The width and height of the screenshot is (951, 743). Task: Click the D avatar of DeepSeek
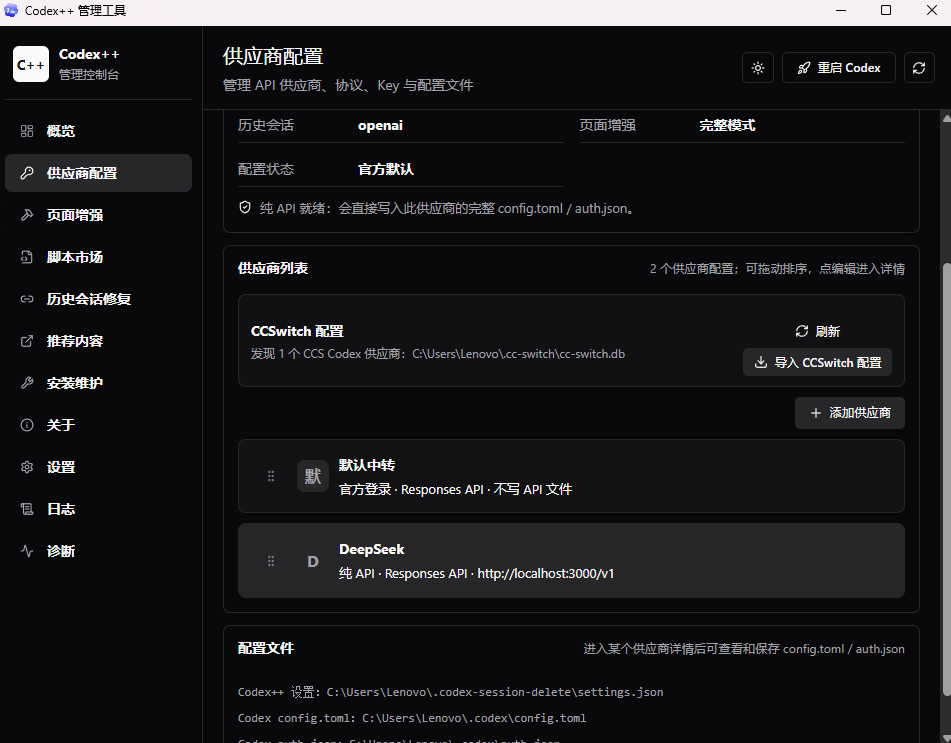[x=312, y=561]
